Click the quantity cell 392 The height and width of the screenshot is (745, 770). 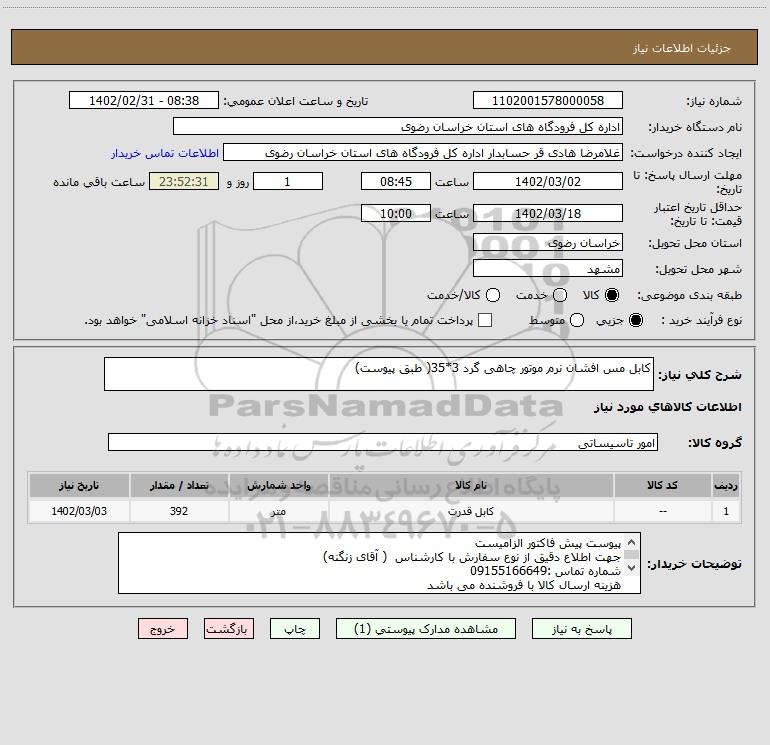tap(179, 511)
